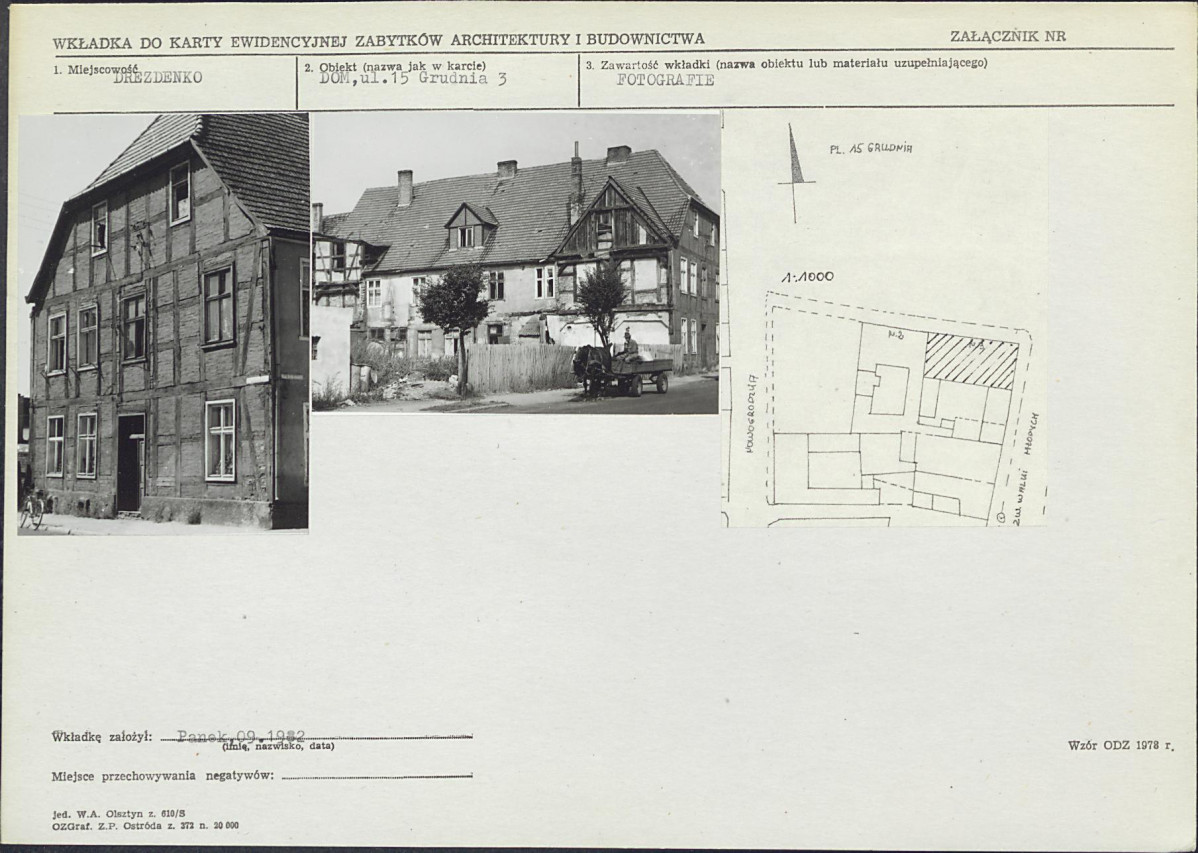Click the 'PL. 15 GRUDNIA' plan label
The height and width of the screenshot is (853, 1198).
[870, 148]
